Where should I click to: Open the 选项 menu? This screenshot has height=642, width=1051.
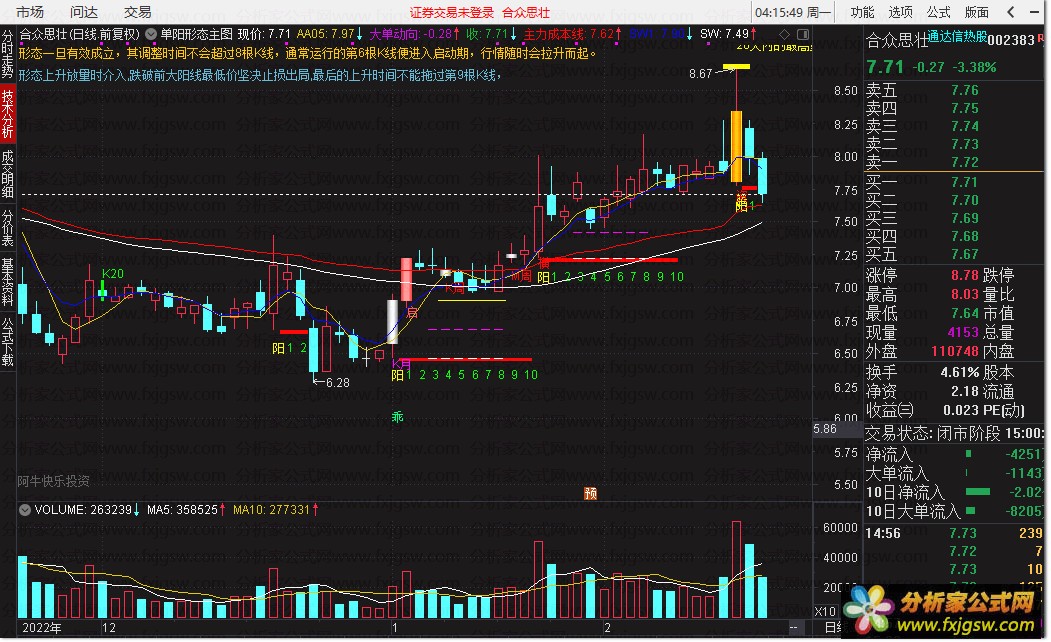[x=900, y=12]
